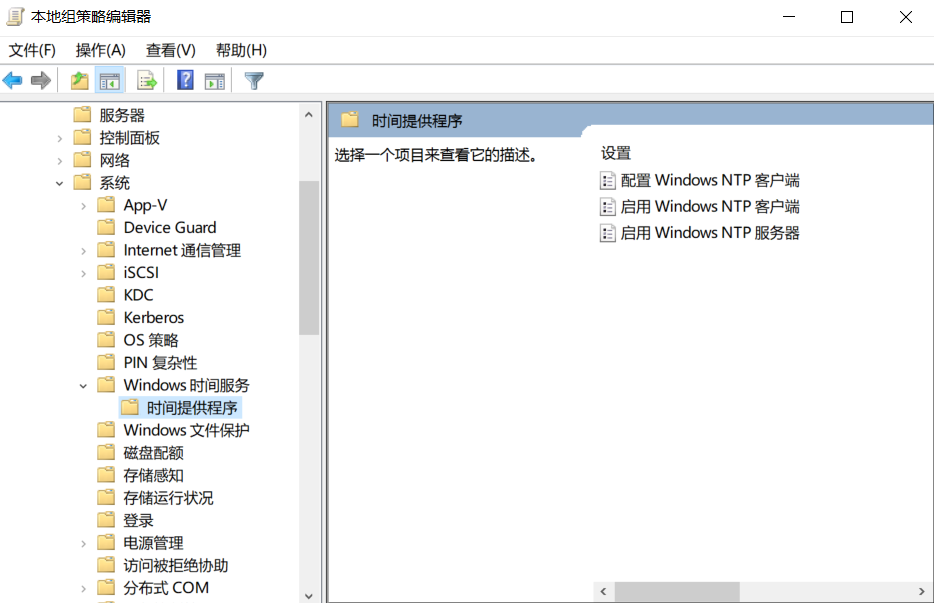Screen dimensions: 934x603
Task: Select 存储感知 in the tree
Action: pos(153,475)
